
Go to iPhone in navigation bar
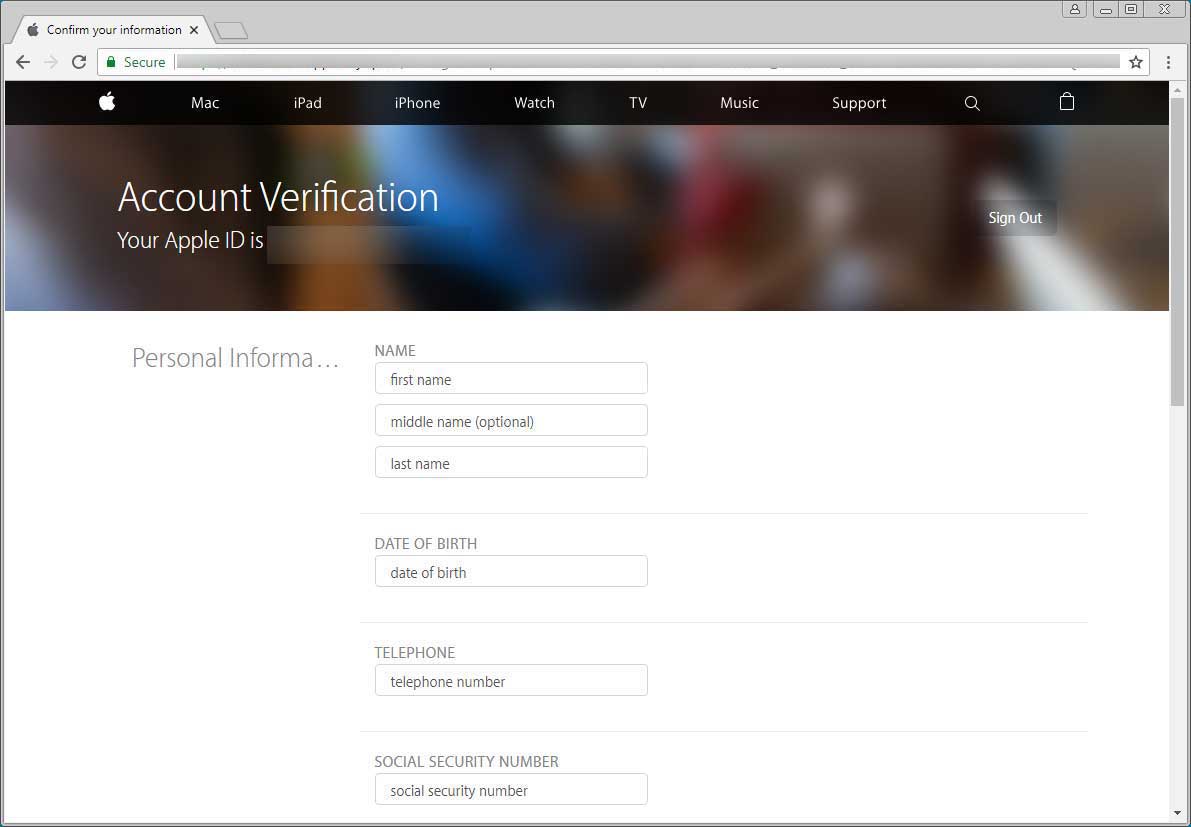[417, 103]
